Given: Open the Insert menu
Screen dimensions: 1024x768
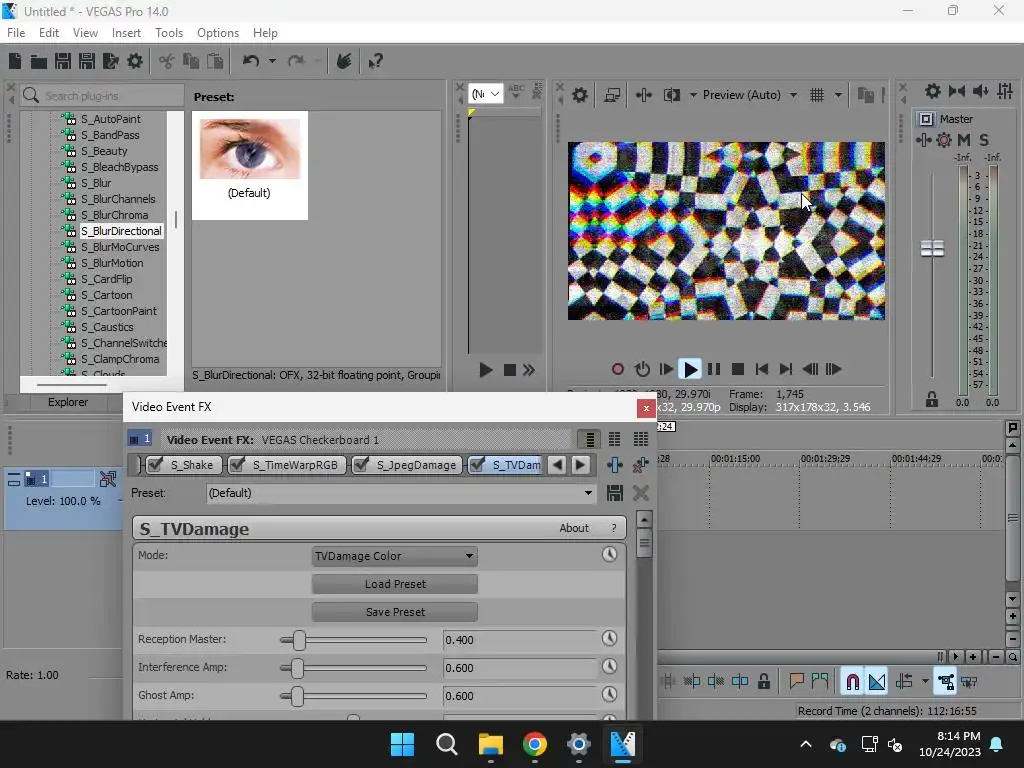Looking at the screenshot, I should pos(126,33).
